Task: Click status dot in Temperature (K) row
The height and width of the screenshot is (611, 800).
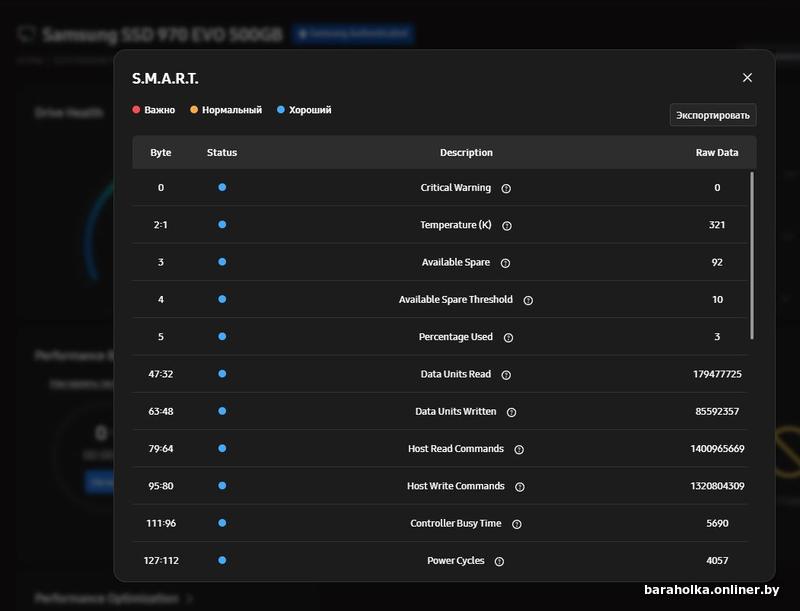Action: pos(222,224)
